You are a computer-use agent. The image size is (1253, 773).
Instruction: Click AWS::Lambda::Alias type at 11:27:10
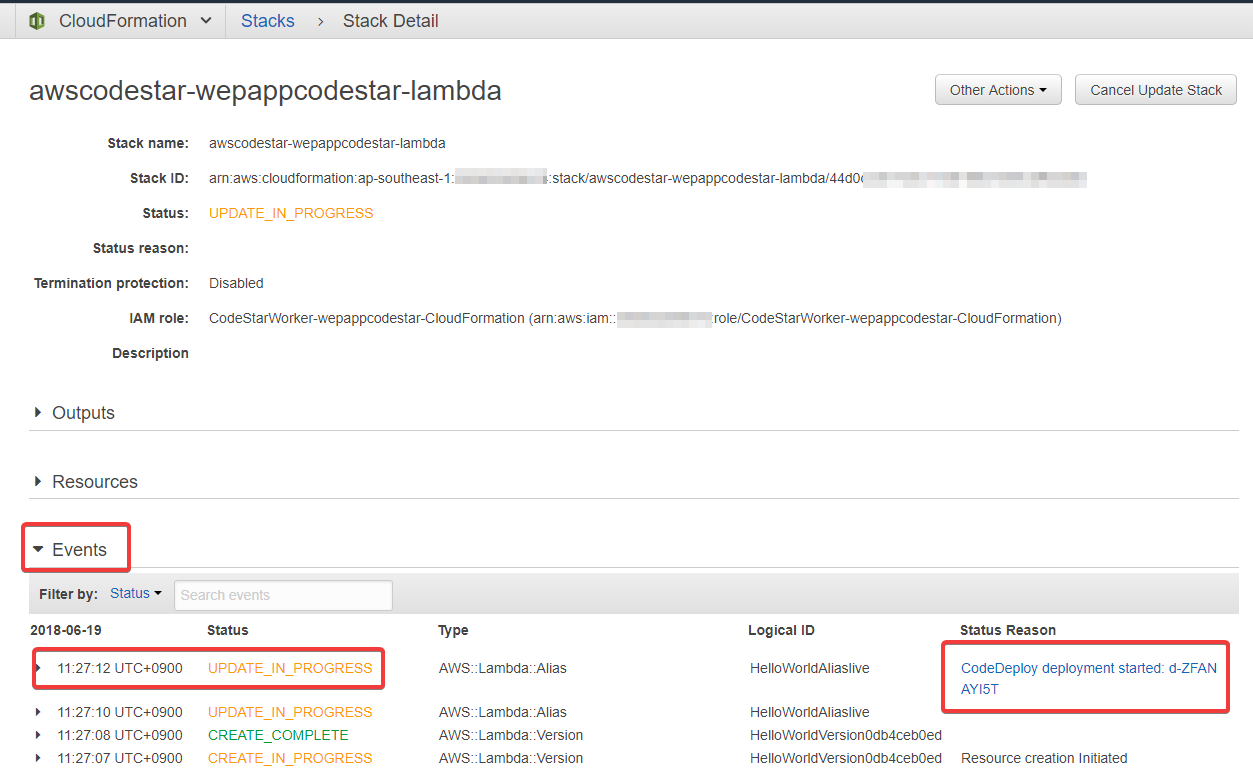pyautogui.click(x=503, y=712)
